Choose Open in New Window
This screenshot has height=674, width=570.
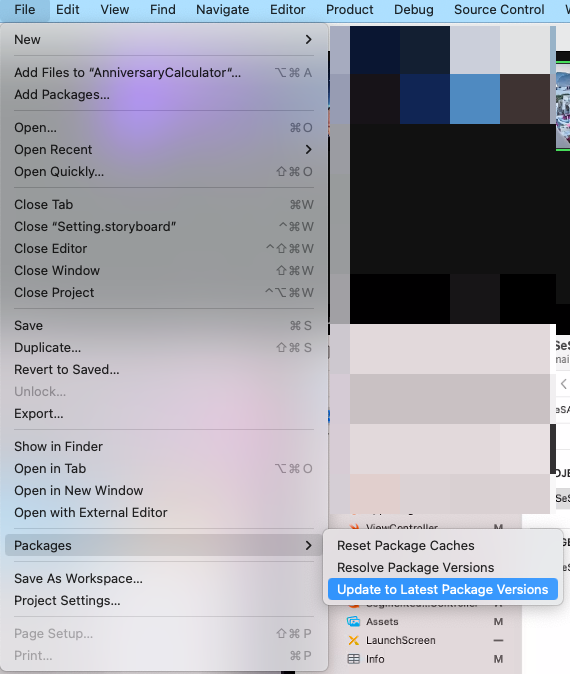click(164, 490)
